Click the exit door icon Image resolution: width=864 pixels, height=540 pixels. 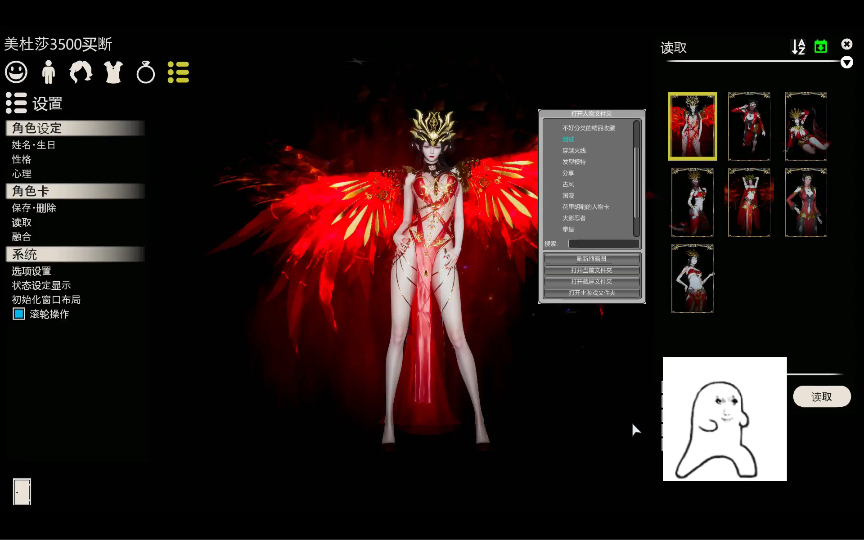[22, 491]
